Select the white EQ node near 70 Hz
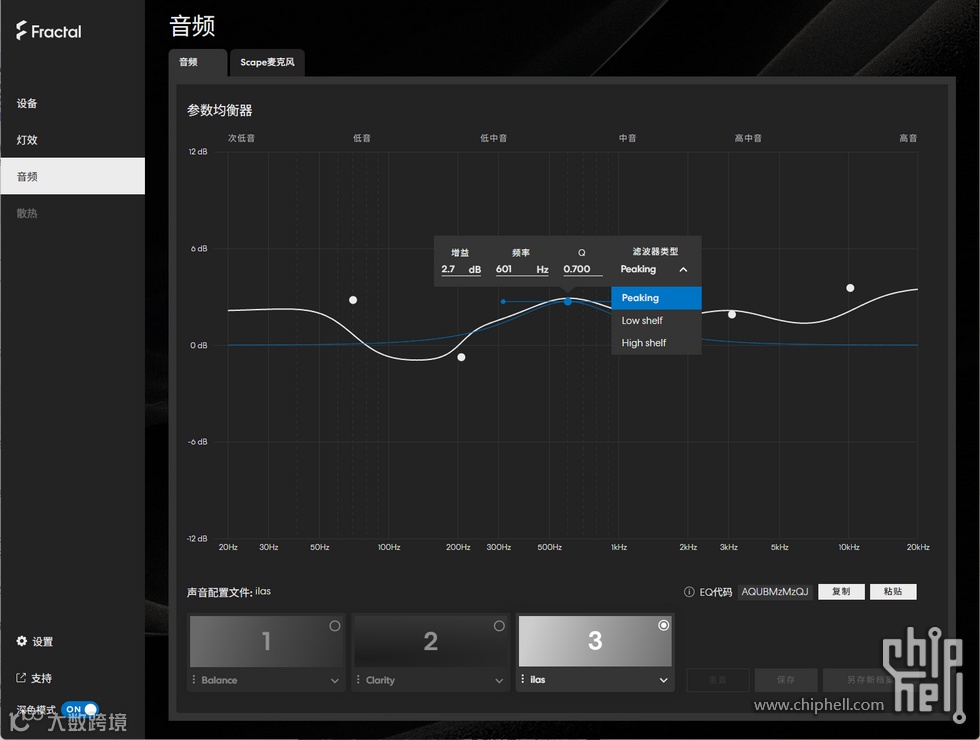Image resolution: width=980 pixels, height=740 pixels. [353, 300]
